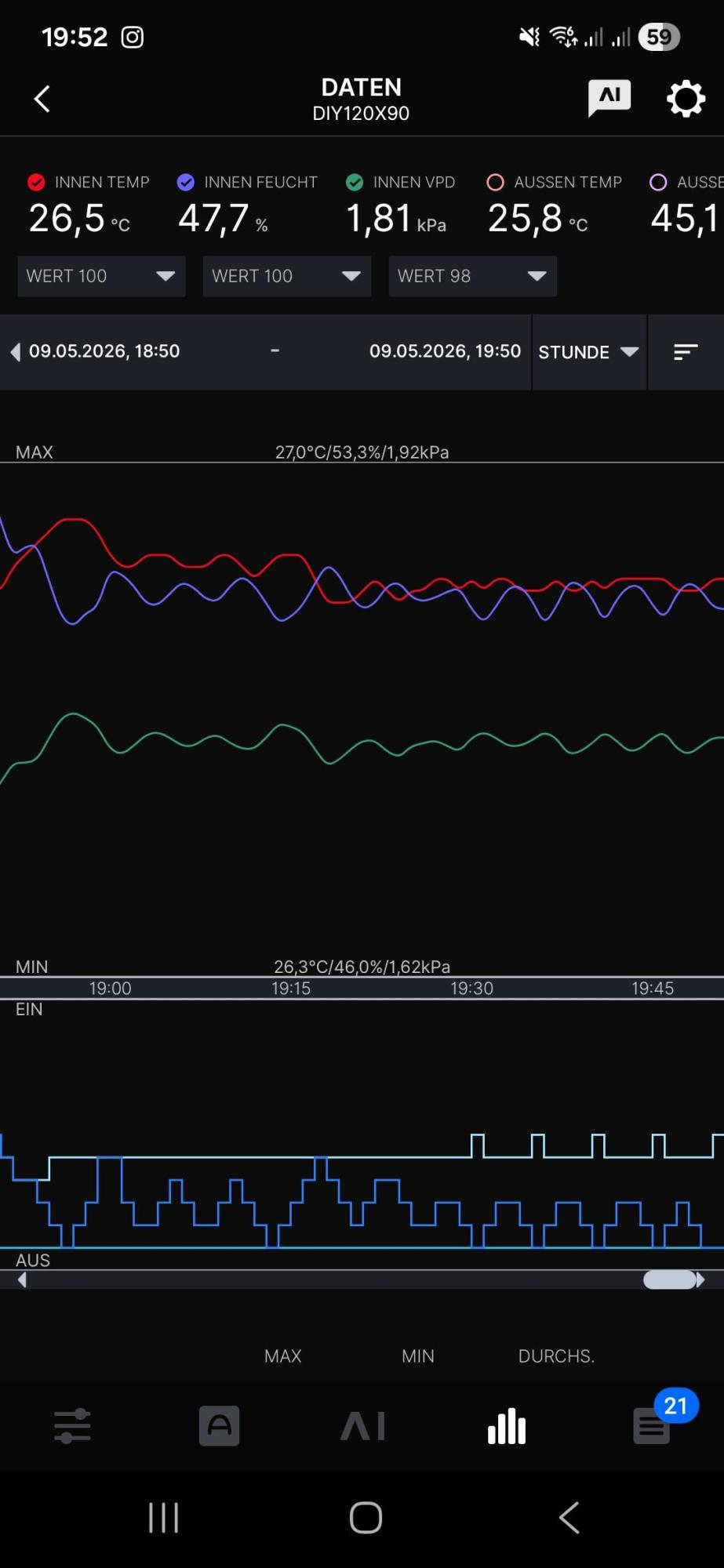Image resolution: width=724 pixels, height=1568 pixels.
Task: Go back using the top-left arrow
Action: (42, 99)
